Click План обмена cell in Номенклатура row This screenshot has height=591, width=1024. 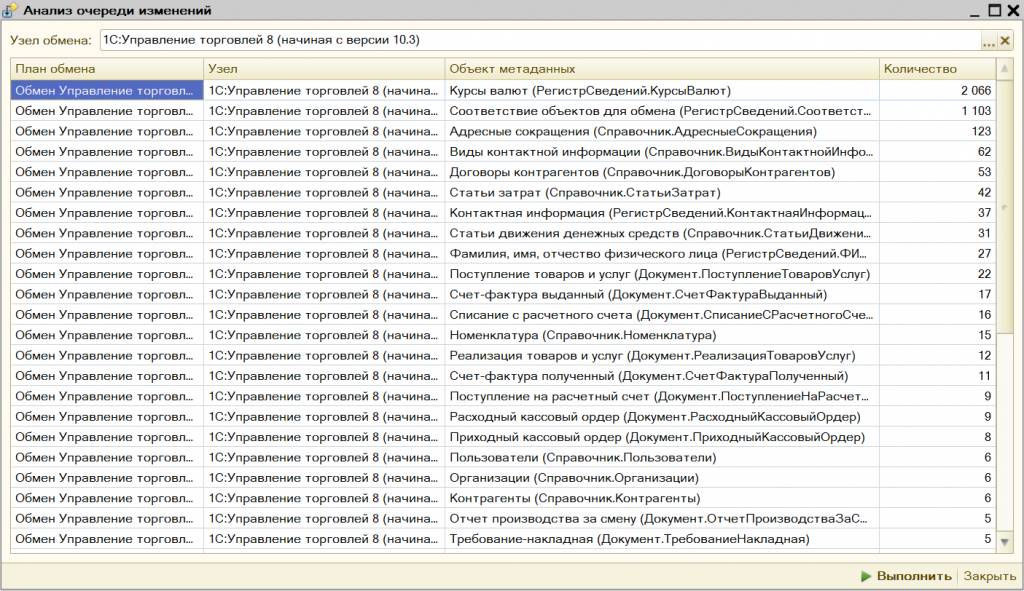[106, 335]
